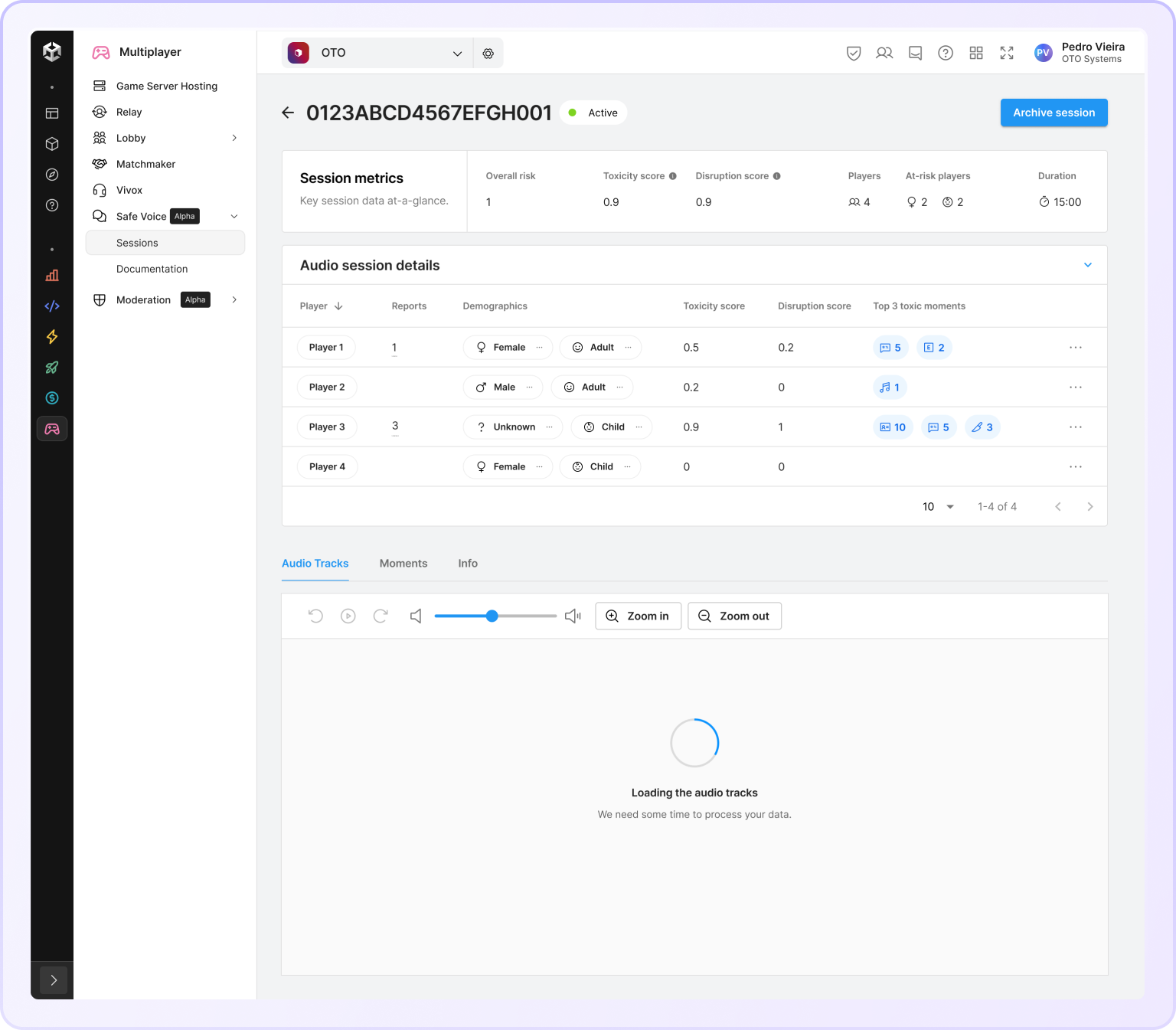This screenshot has width=1176, height=1030.
Task: Open the apps grid icon
Action: [x=976, y=53]
